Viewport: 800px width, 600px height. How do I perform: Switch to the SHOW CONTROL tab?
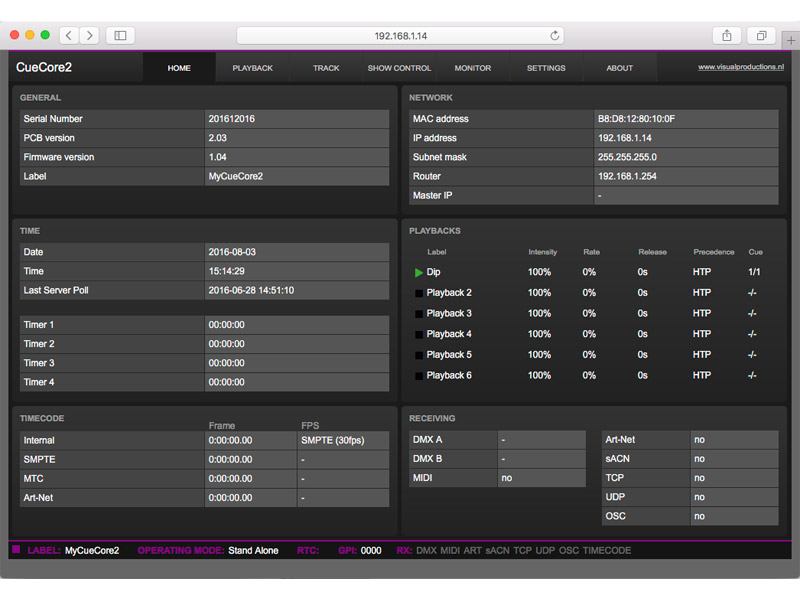pos(399,68)
